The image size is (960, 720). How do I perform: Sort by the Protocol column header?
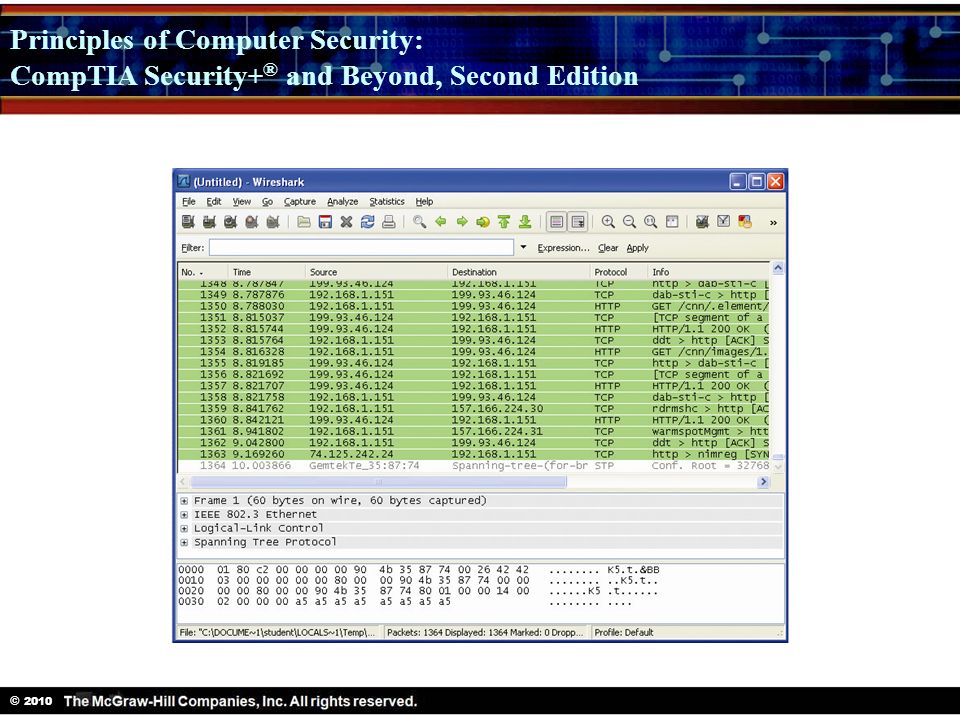pos(618,272)
